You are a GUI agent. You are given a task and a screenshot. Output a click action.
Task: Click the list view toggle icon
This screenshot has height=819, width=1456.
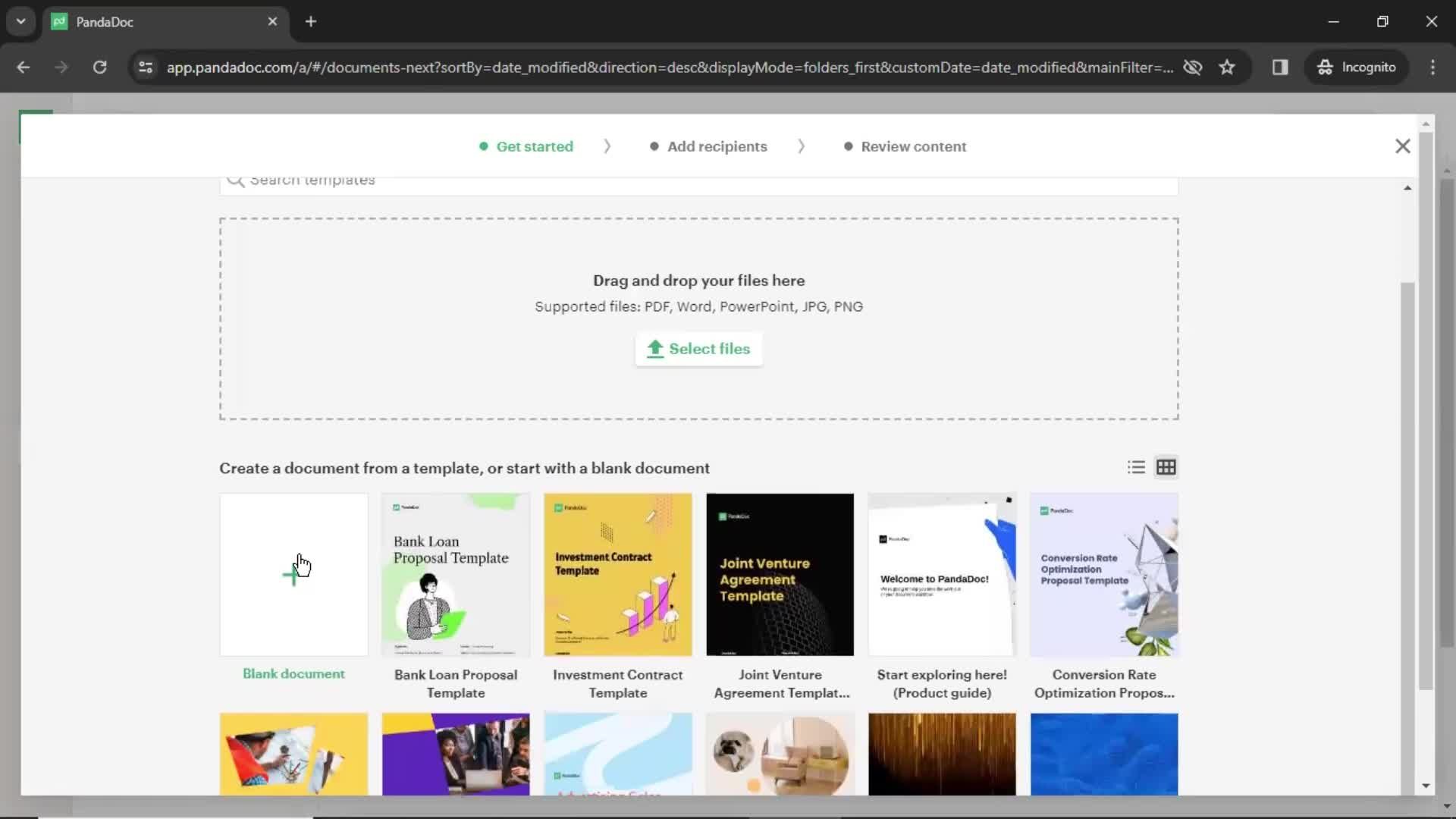[x=1137, y=467]
